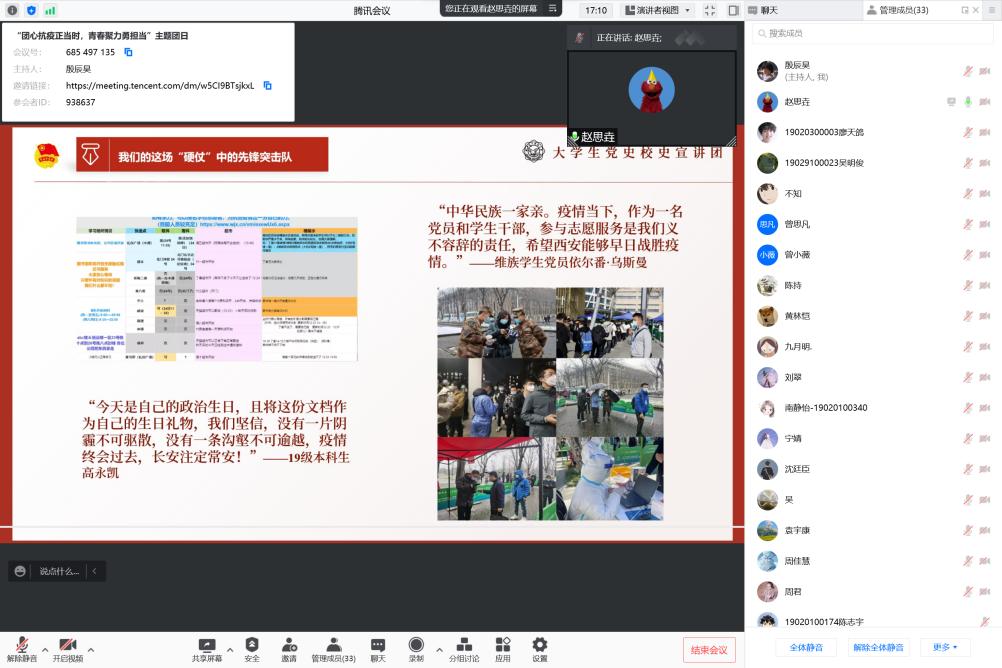Open the Apps (应用) icon
This screenshot has width=1002, height=668.
point(502,645)
